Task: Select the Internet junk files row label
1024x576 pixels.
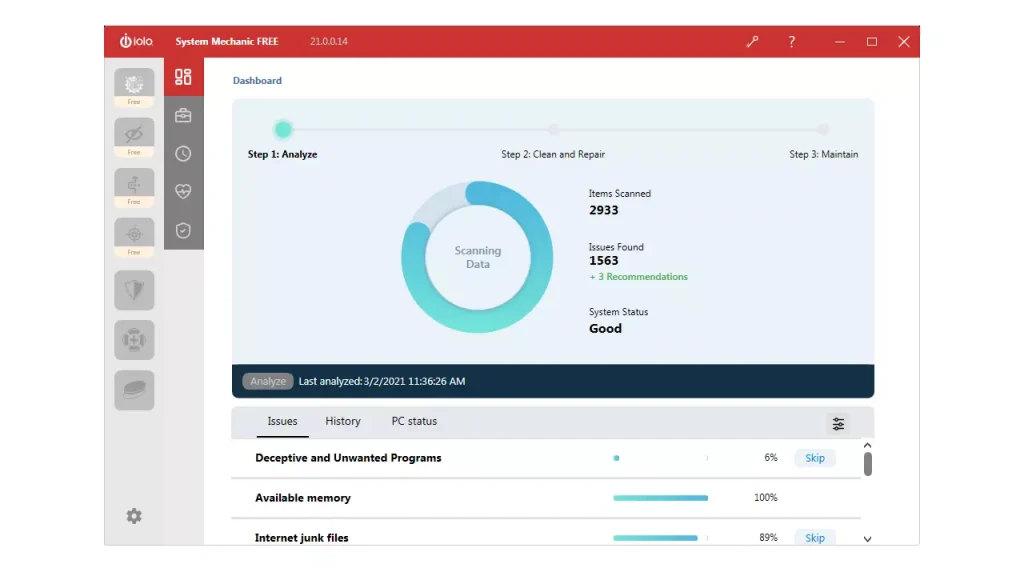Action: 302,538
